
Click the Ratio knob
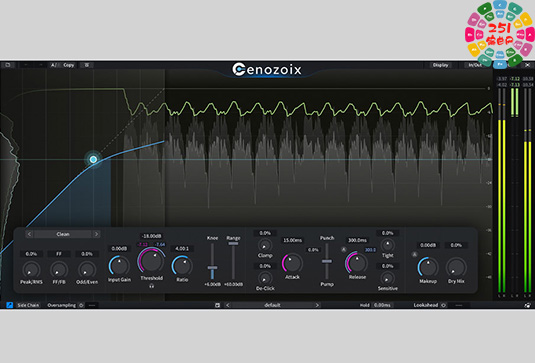[182, 266]
